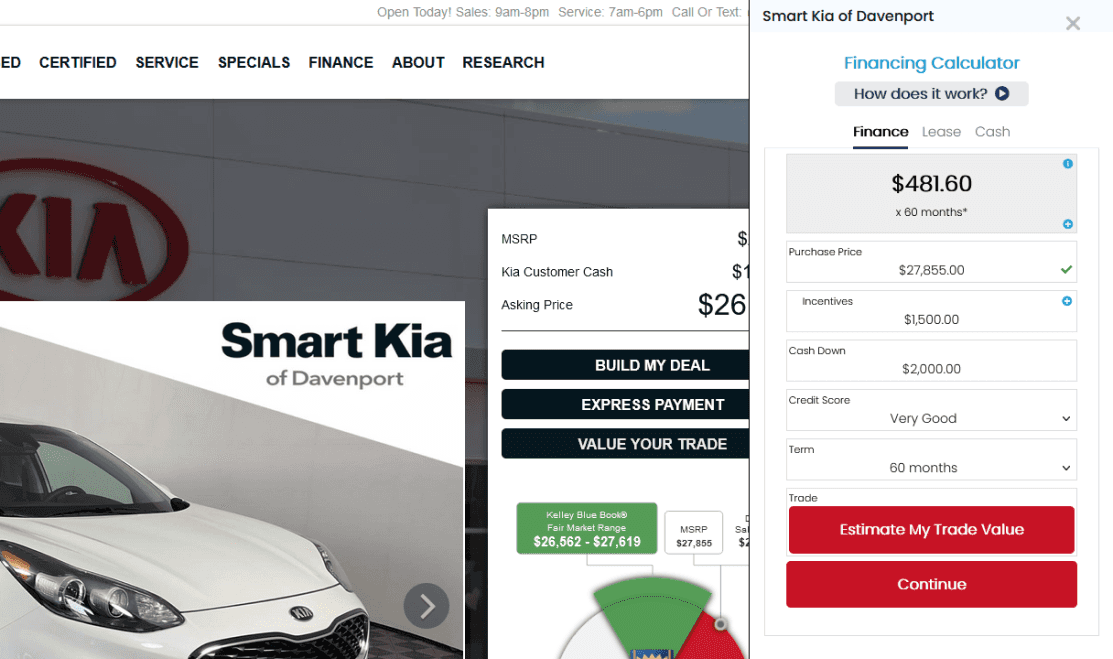Open the SPECIALS menu in the navigation
This screenshot has width=1113, height=659.
(253, 62)
